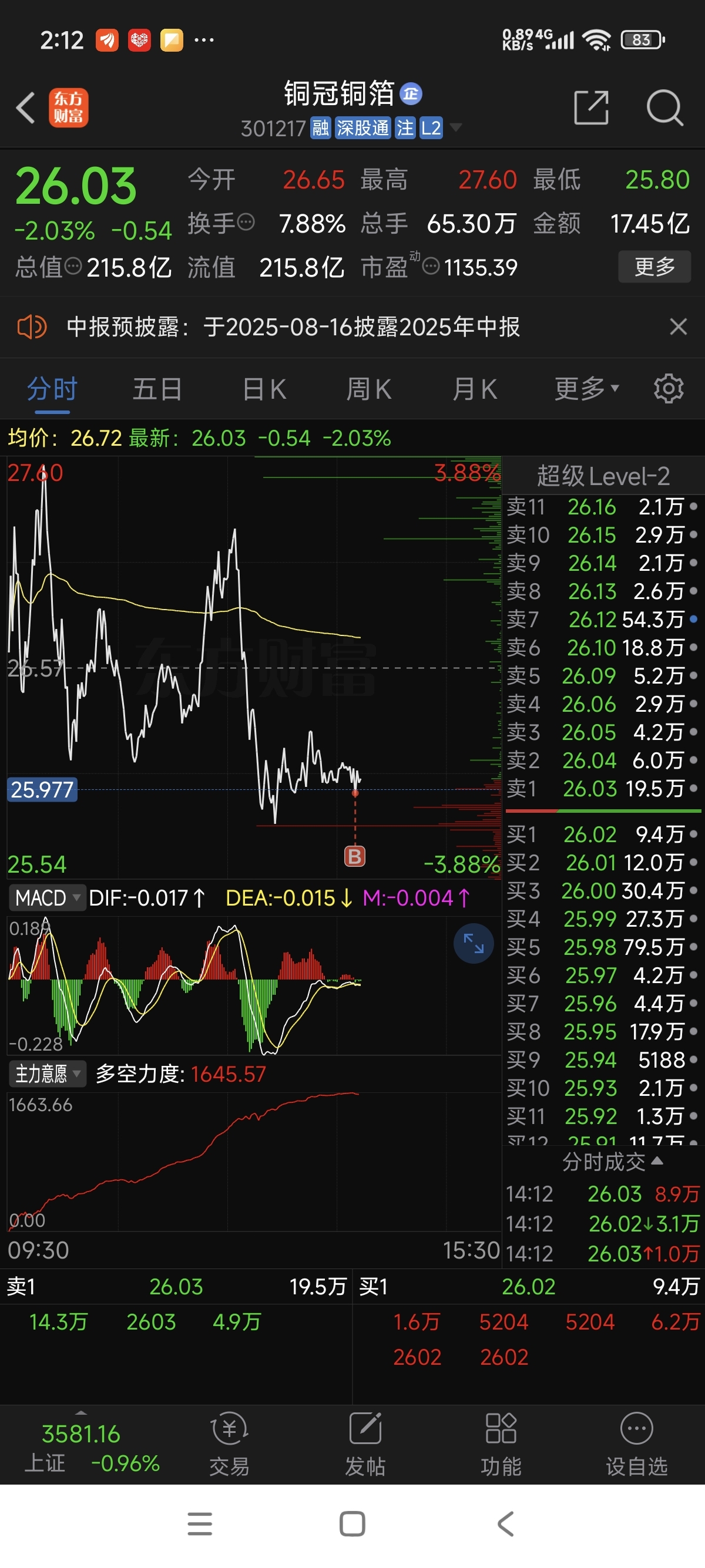This screenshot has height=1568, width=705.
Task: Tap the 多空力度 indicator chart
Action: (x=254, y=1162)
